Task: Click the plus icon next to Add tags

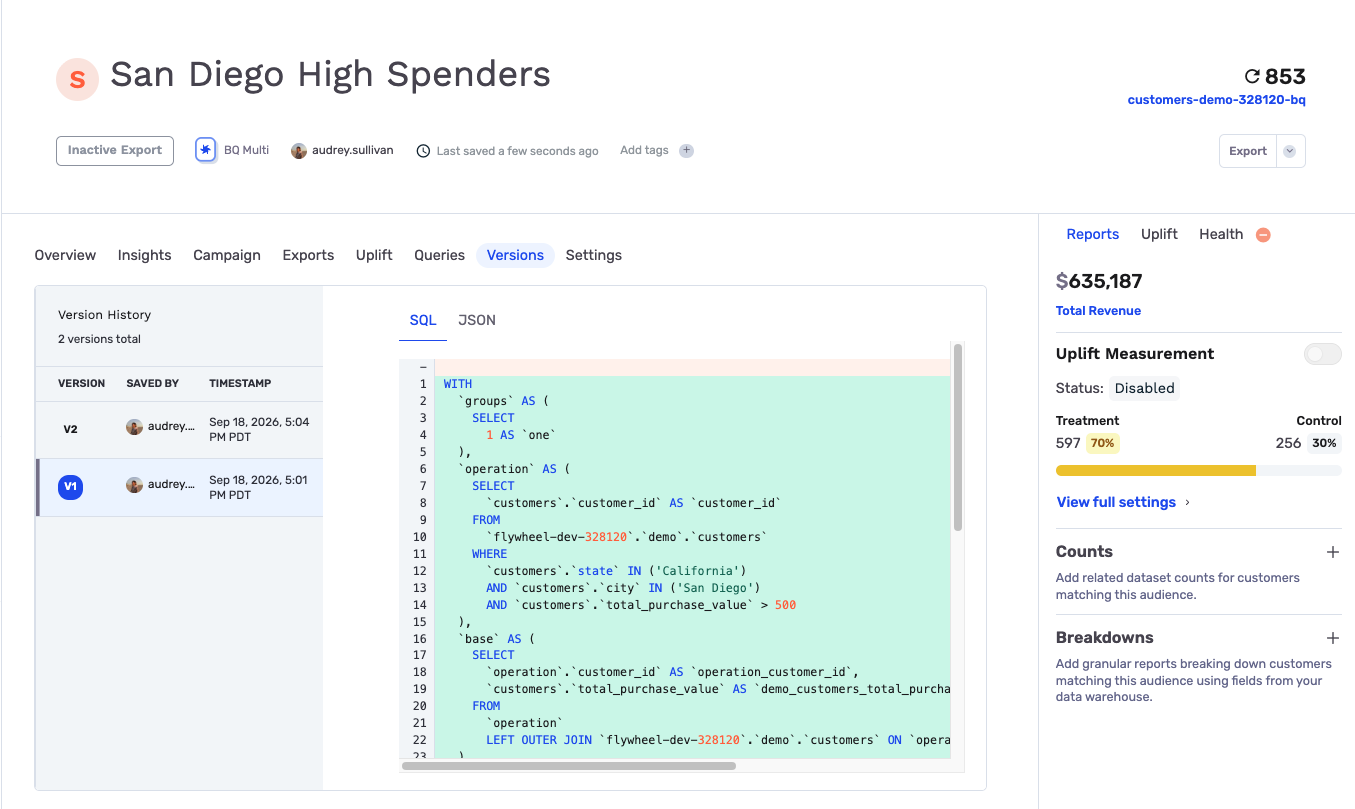Action: click(686, 151)
